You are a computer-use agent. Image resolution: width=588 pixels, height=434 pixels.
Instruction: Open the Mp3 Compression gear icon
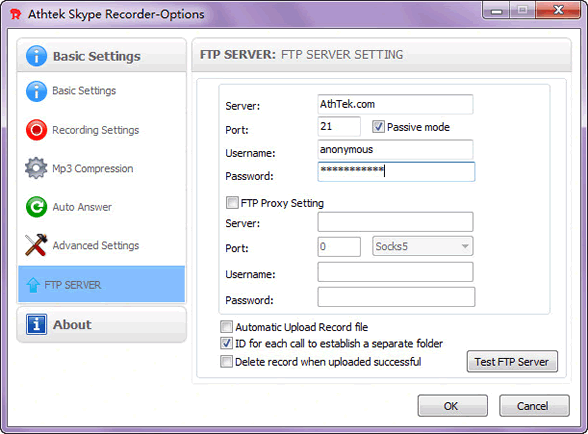[x=36, y=168]
